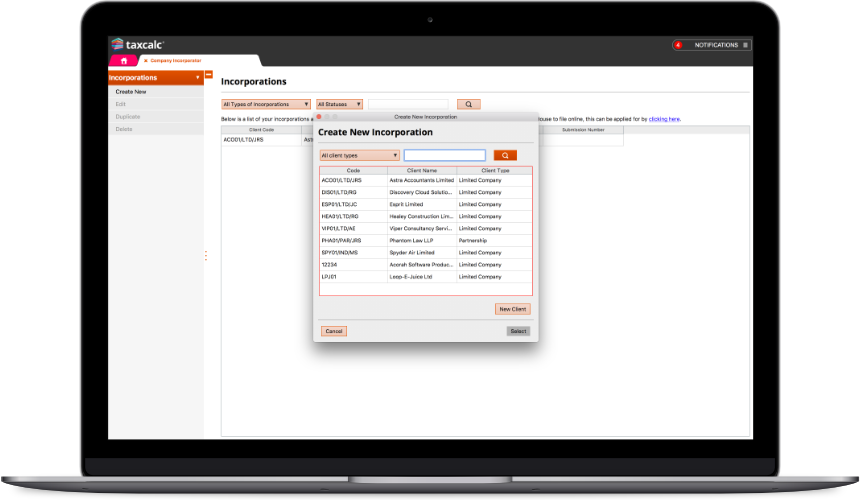Click the dialog client search field
860x500 pixels.
445,156
